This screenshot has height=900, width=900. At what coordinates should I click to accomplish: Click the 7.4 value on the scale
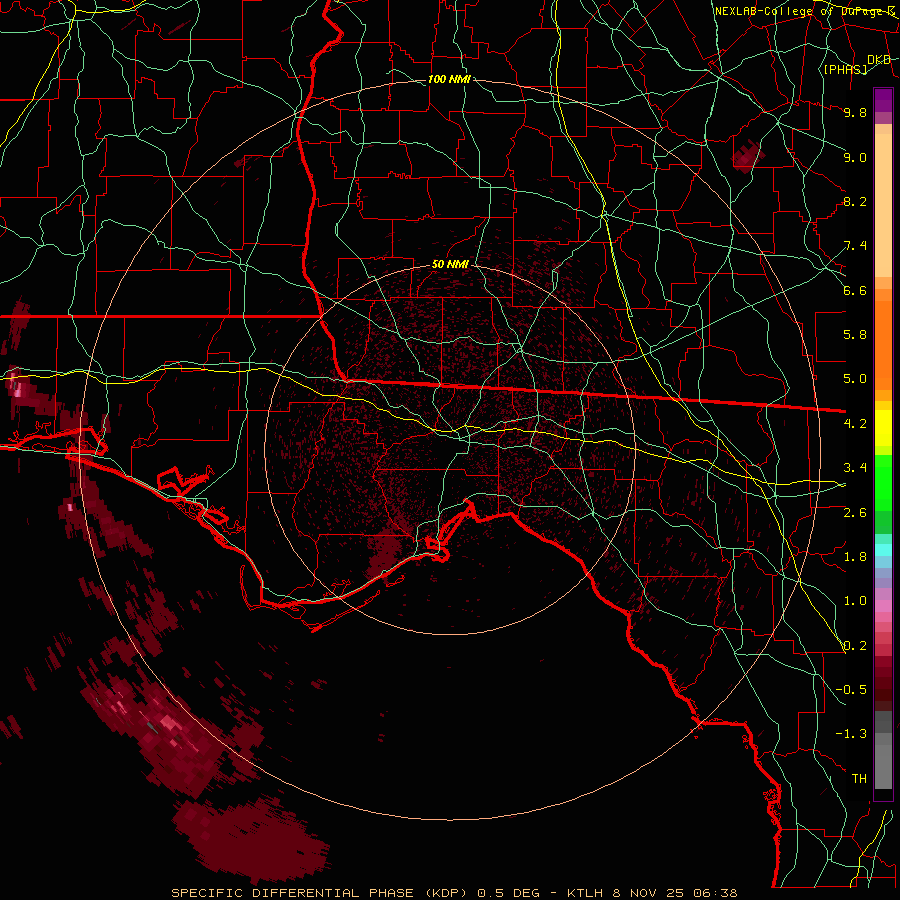855,246
